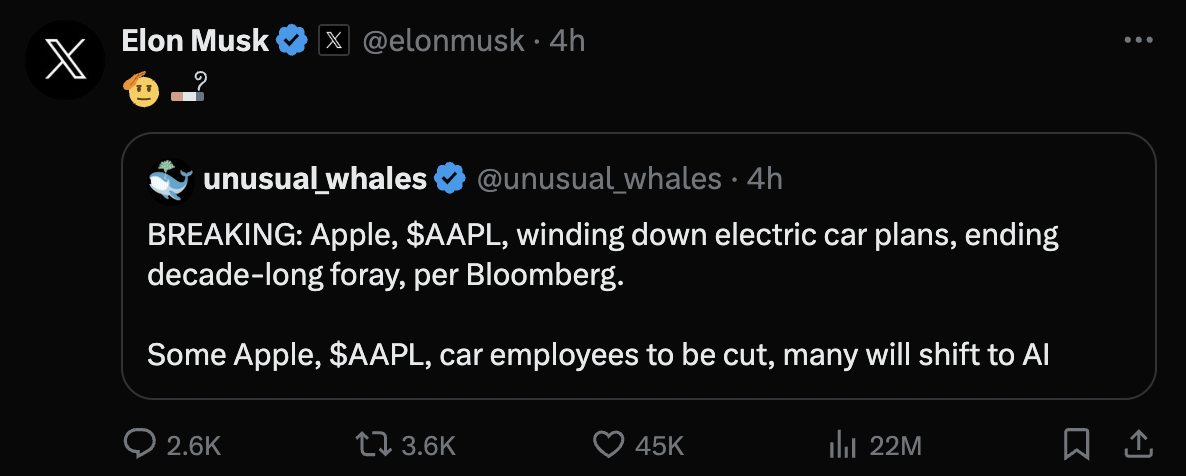Open the @unusual_whales handle
This screenshot has width=1186, height=476.
click(599, 179)
